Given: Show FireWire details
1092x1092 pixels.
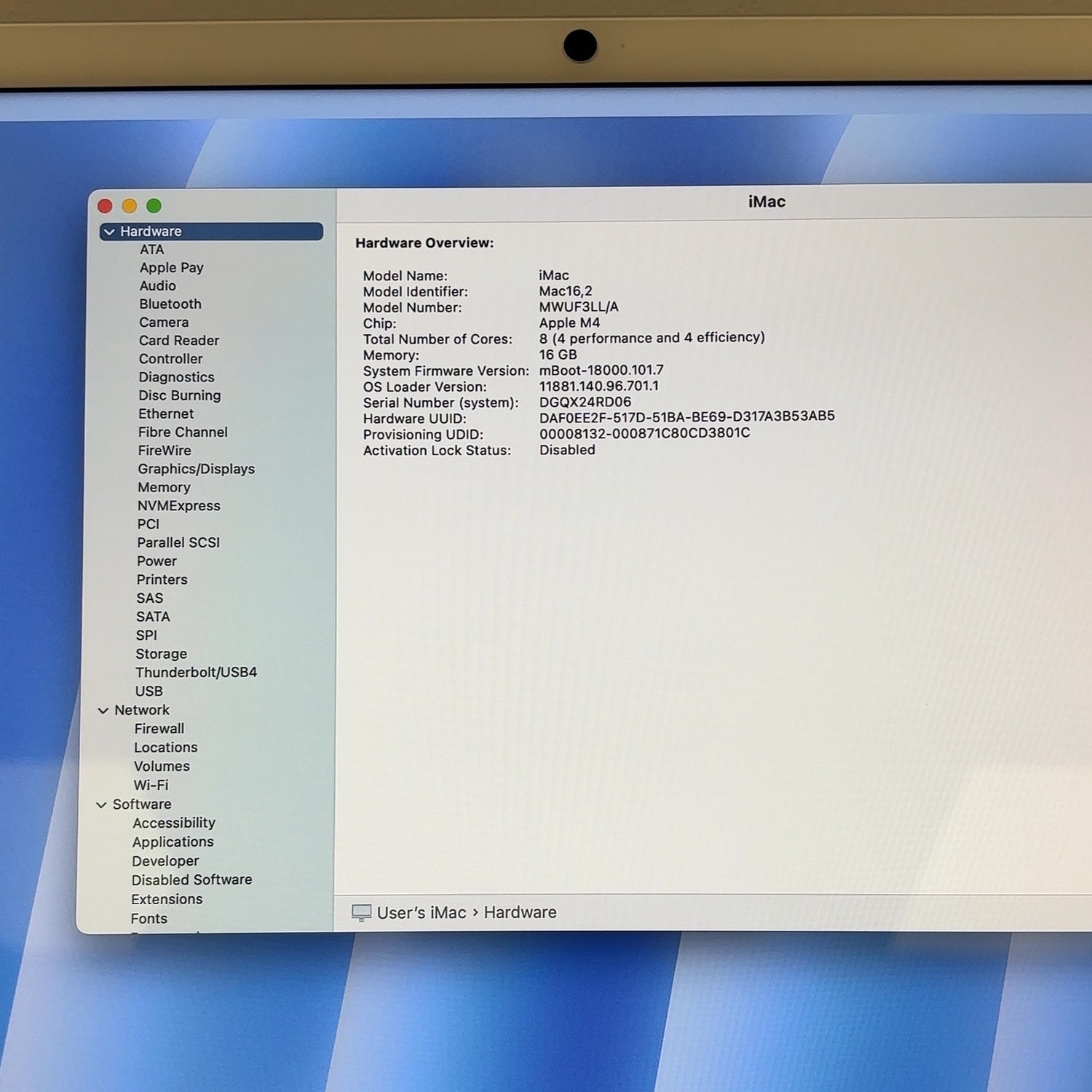Looking at the screenshot, I should click(165, 451).
